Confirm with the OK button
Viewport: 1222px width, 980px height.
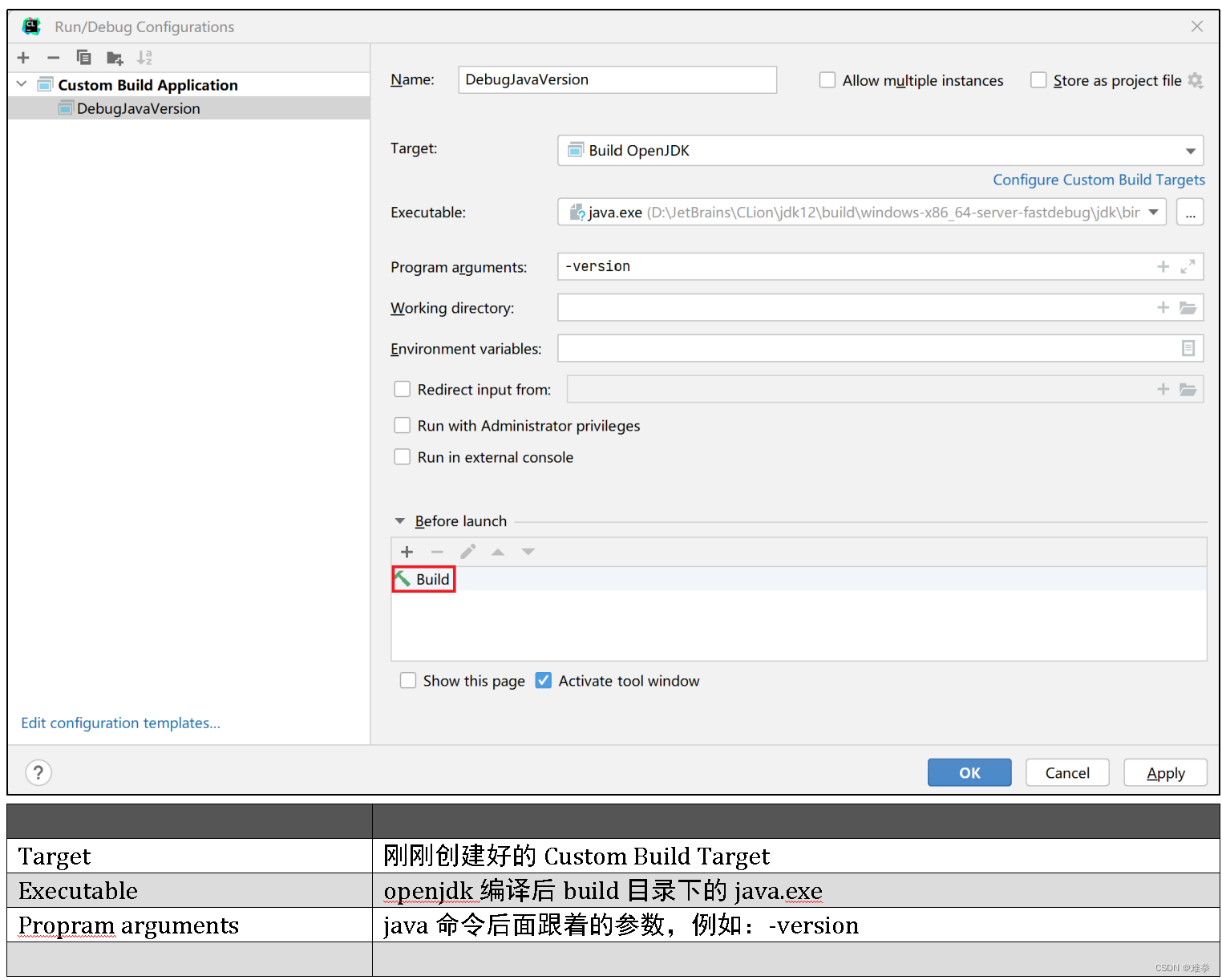pyautogui.click(x=969, y=772)
